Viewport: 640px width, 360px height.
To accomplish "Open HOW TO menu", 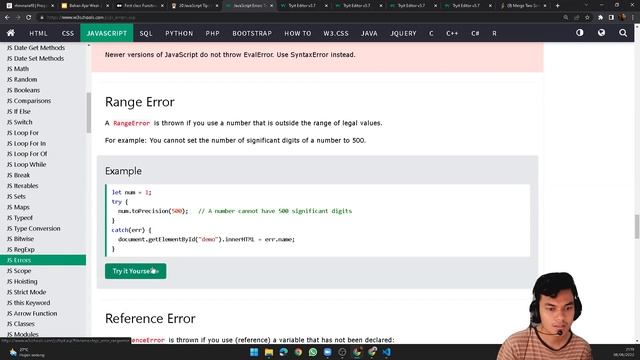I will [x=298, y=33].
